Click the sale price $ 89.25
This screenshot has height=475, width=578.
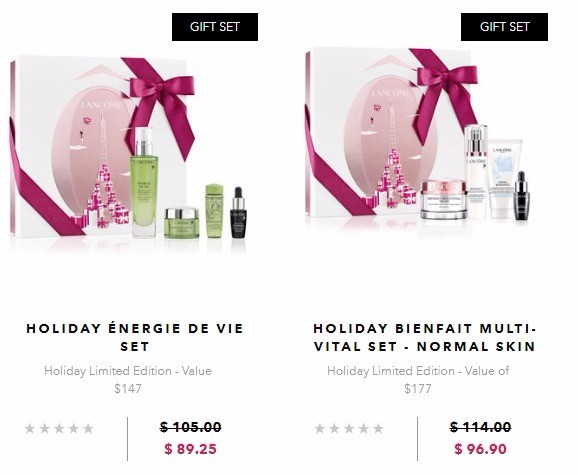coord(191,449)
